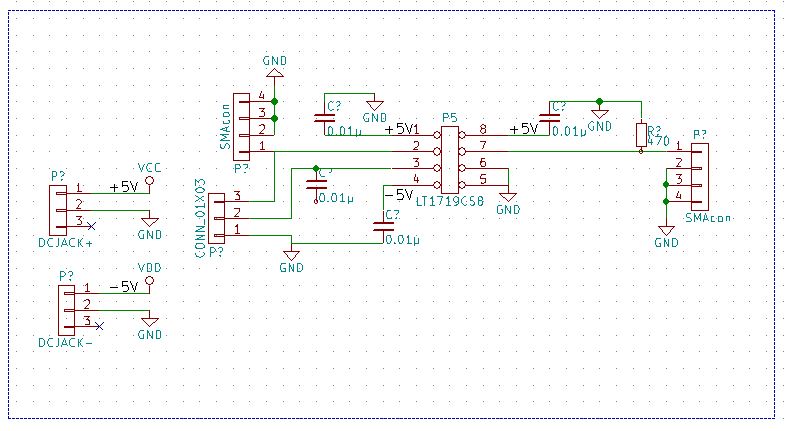The width and height of the screenshot is (786, 431).
Task: Click the VCC label text
Action: point(149,168)
